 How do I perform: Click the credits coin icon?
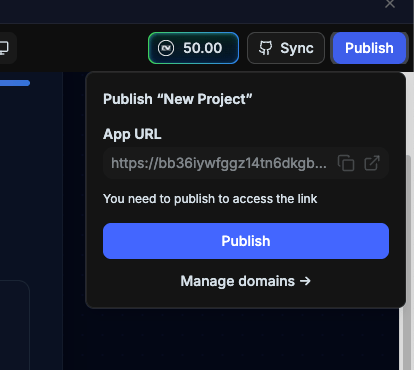click(166, 48)
